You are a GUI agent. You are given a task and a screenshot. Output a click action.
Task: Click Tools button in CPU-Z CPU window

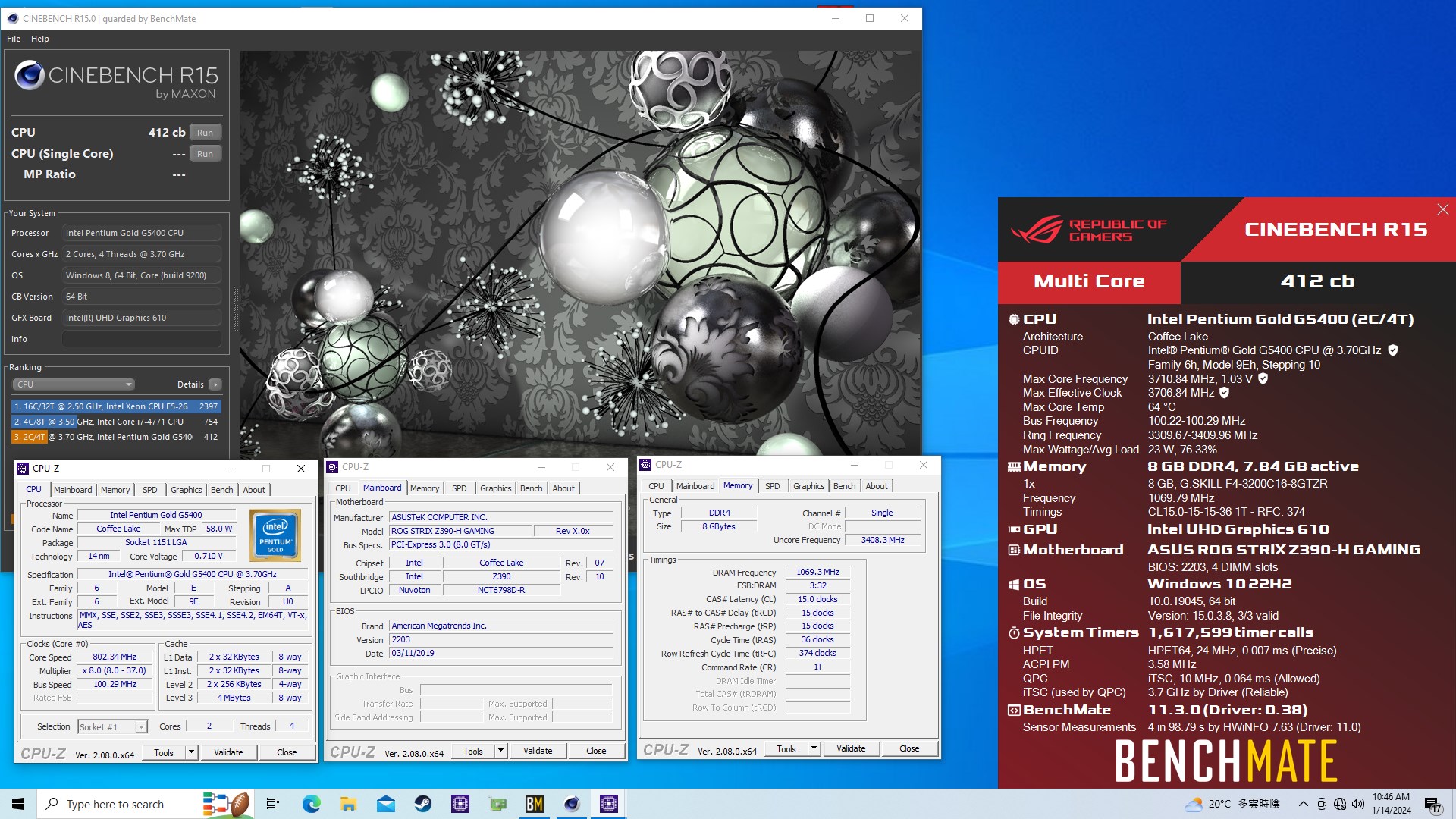(164, 752)
